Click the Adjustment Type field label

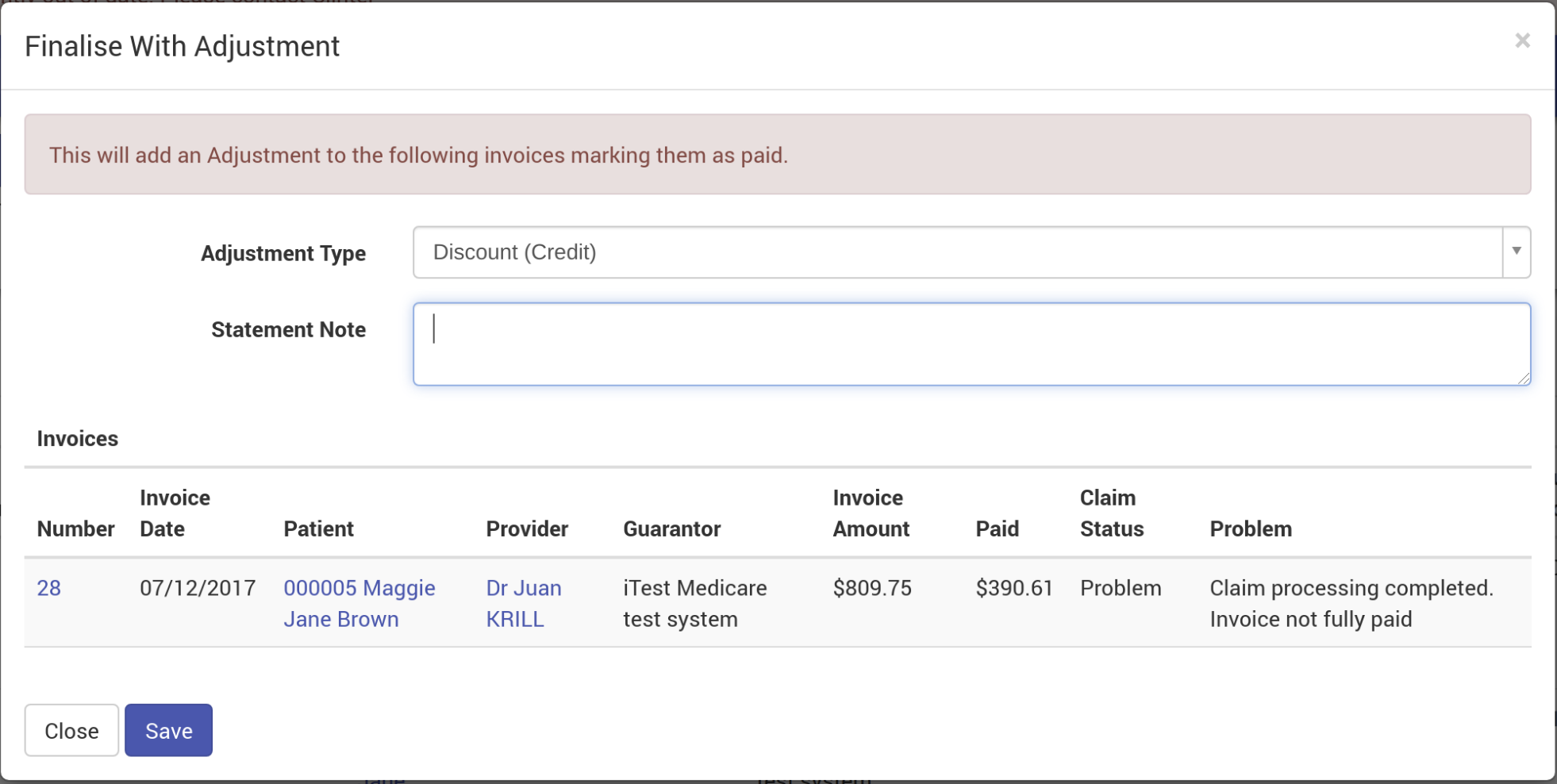coord(283,253)
